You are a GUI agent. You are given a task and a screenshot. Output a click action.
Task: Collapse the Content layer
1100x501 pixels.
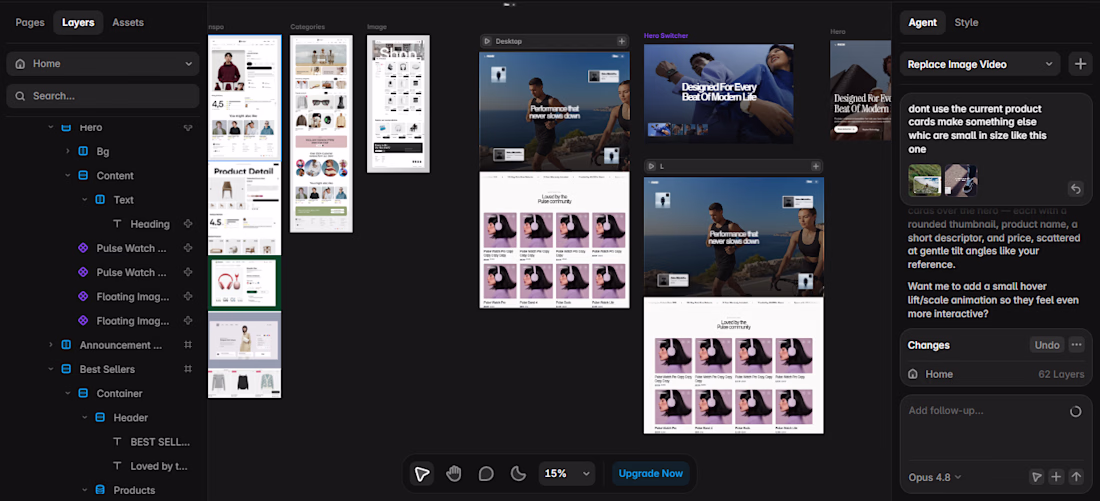click(67, 175)
